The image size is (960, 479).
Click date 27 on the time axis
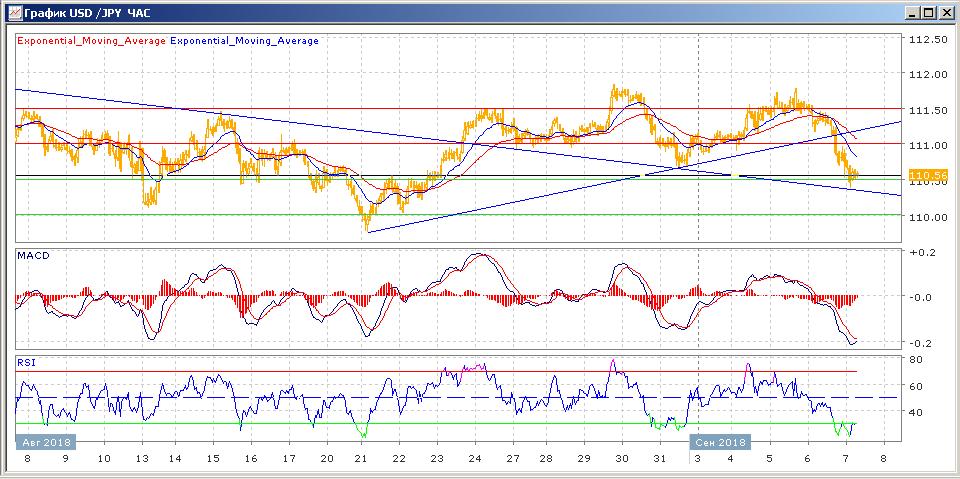[512, 458]
